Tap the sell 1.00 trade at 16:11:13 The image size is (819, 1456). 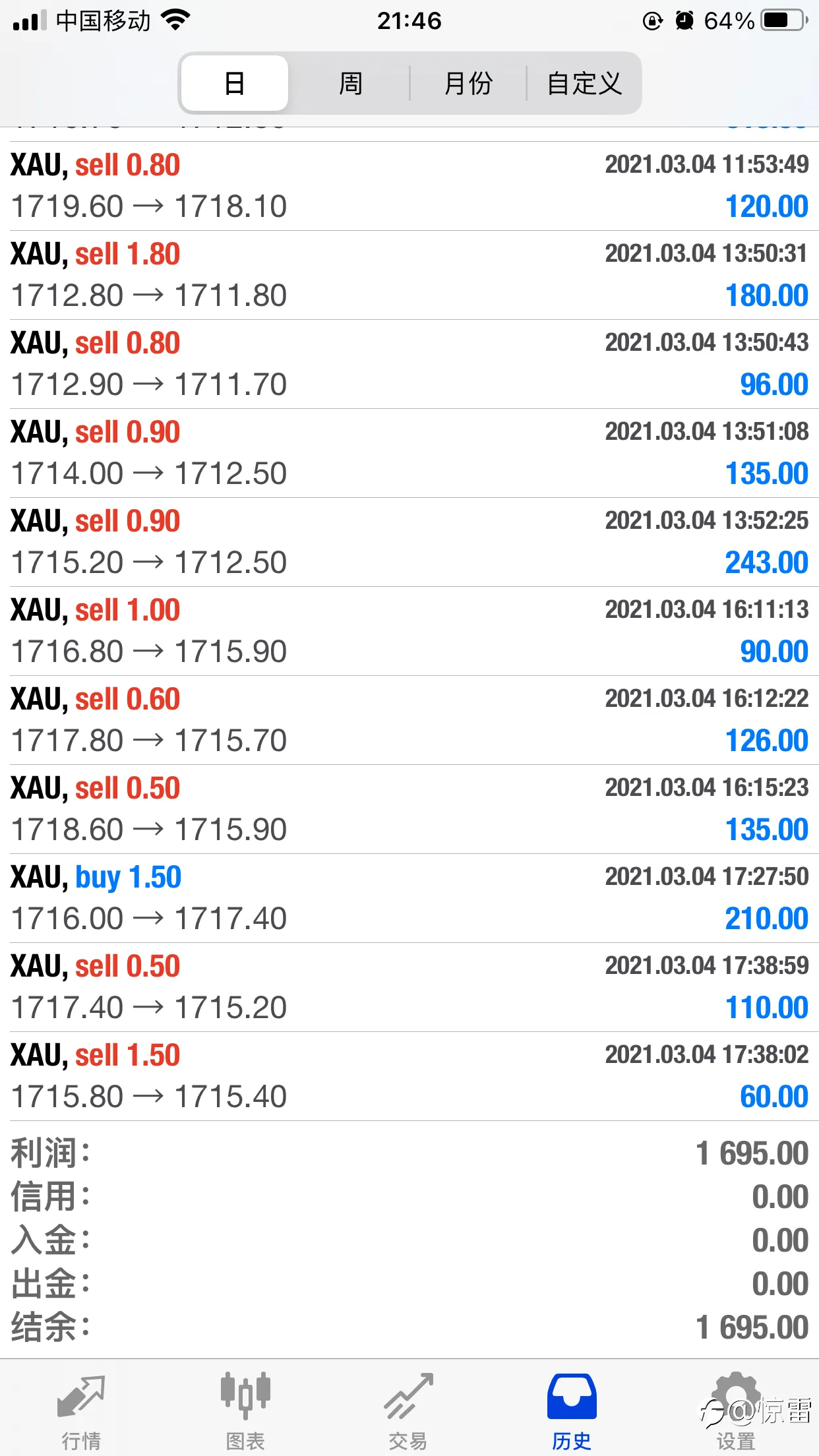click(409, 631)
